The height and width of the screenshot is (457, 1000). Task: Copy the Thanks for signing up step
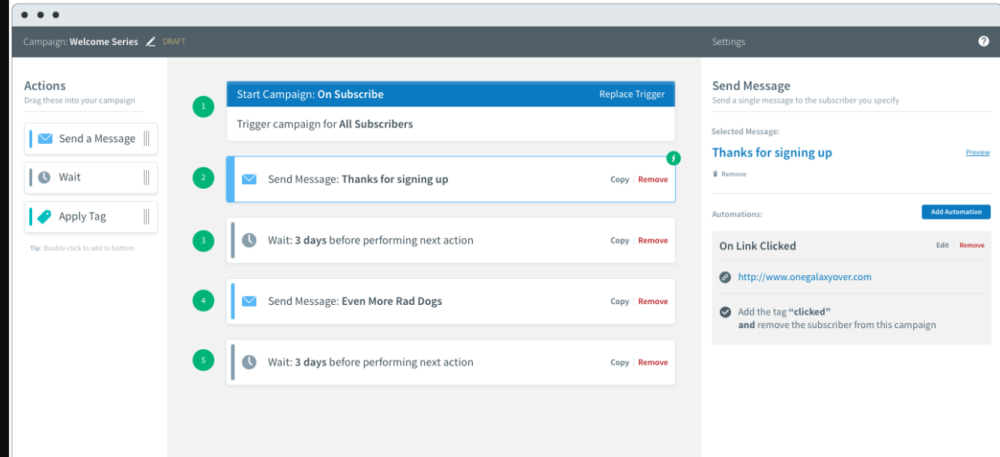pyautogui.click(x=620, y=180)
